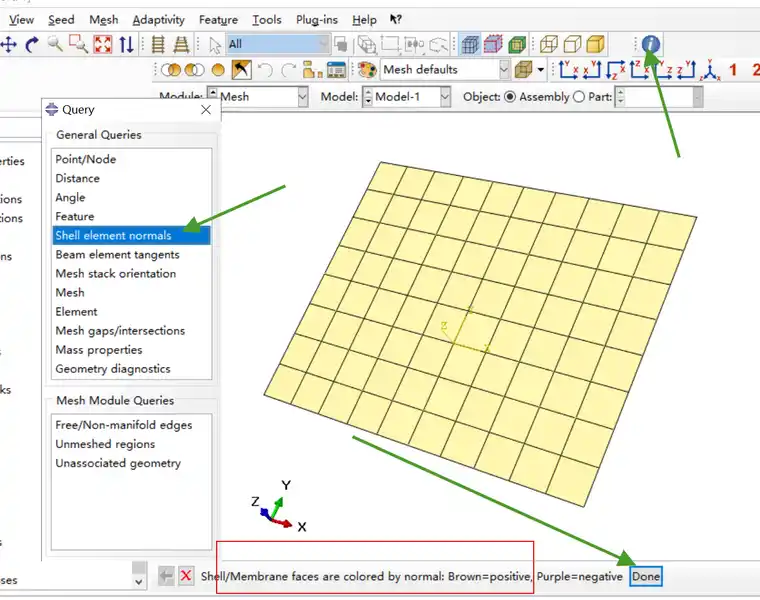Open the Adaptivity menu

click(158, 20)
